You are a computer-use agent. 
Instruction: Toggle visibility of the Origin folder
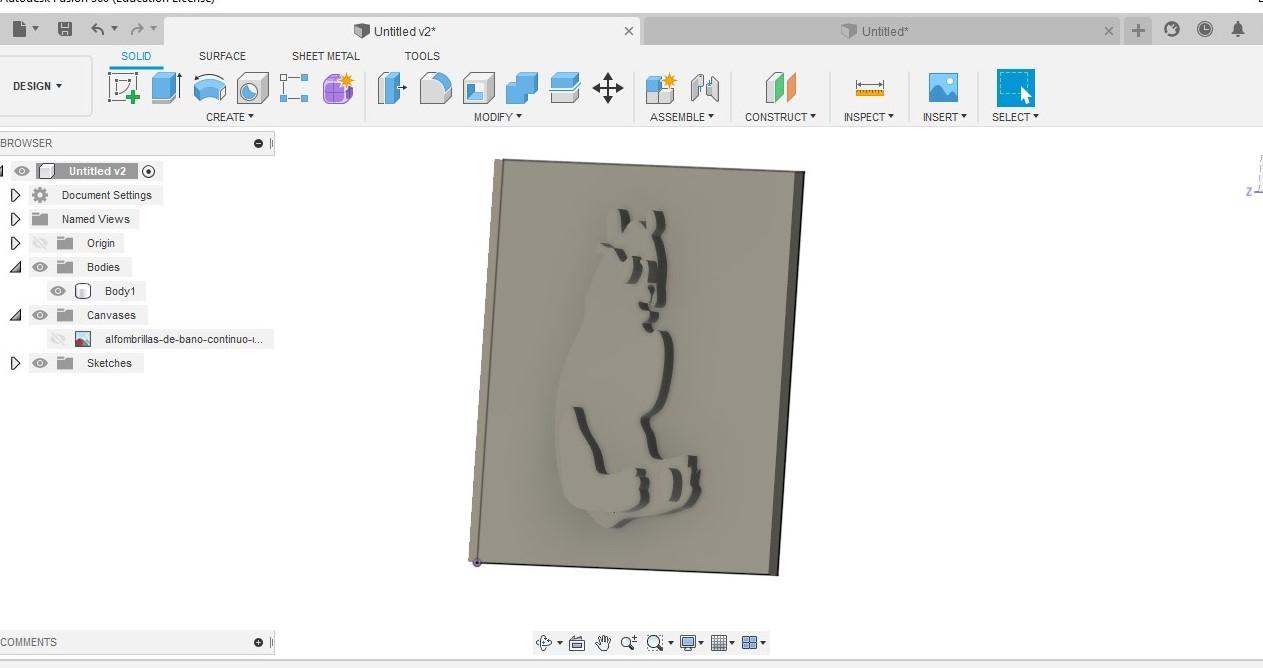tap(40, 243)
